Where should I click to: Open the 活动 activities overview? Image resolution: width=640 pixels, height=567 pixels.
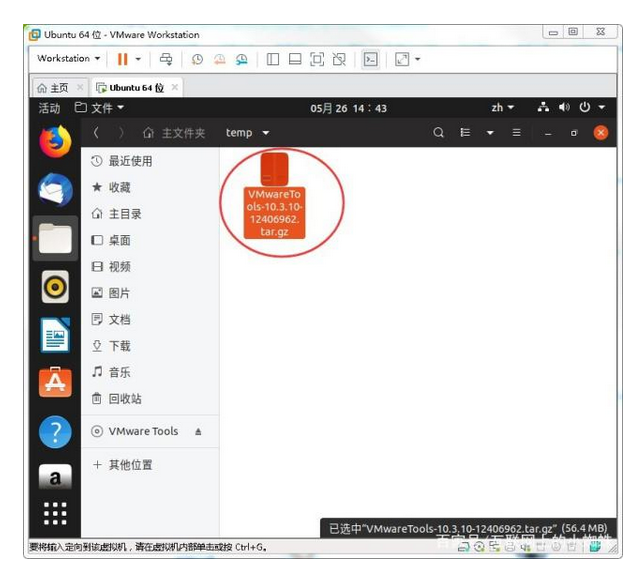[x=49, y=108]
